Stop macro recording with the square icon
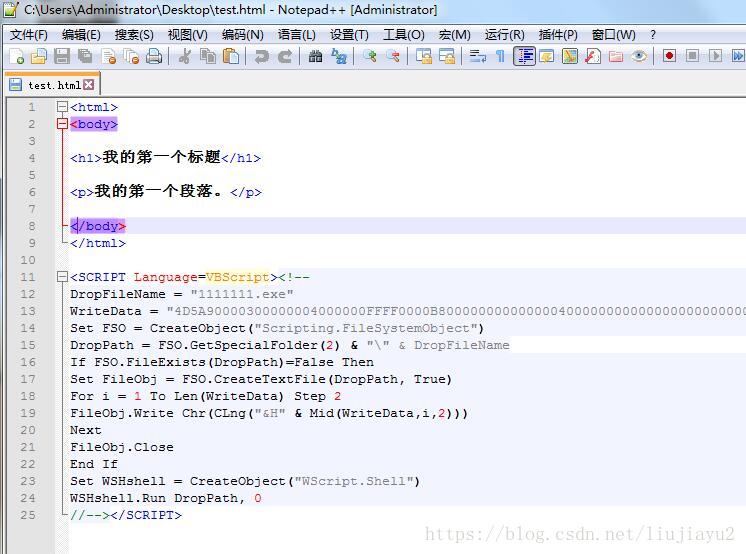 click(x=693, y=56)
